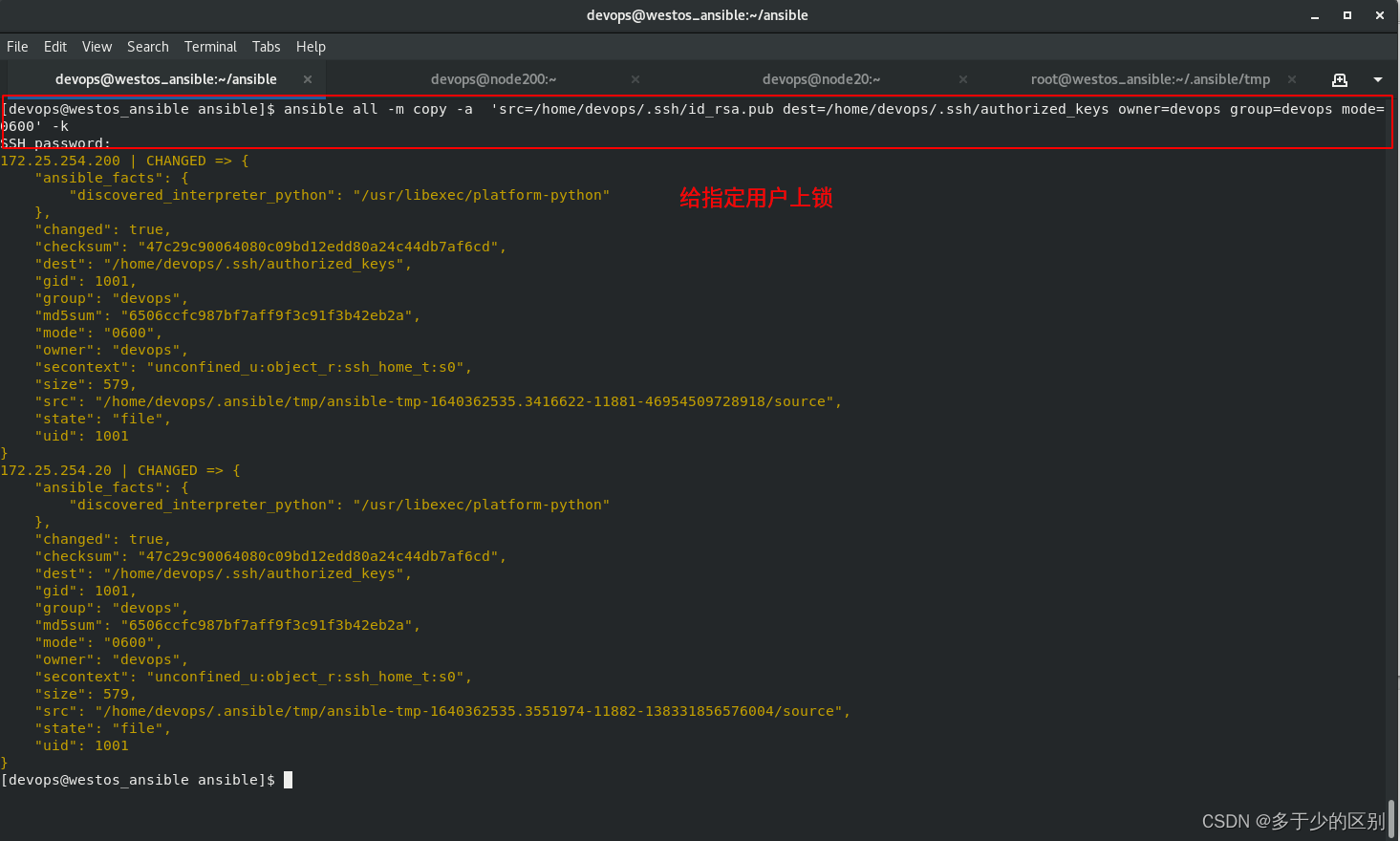Close the devops@node200:~ tab
Image resolution: width=1400 pixels, height=841 pixels.
tap(635, 79)
